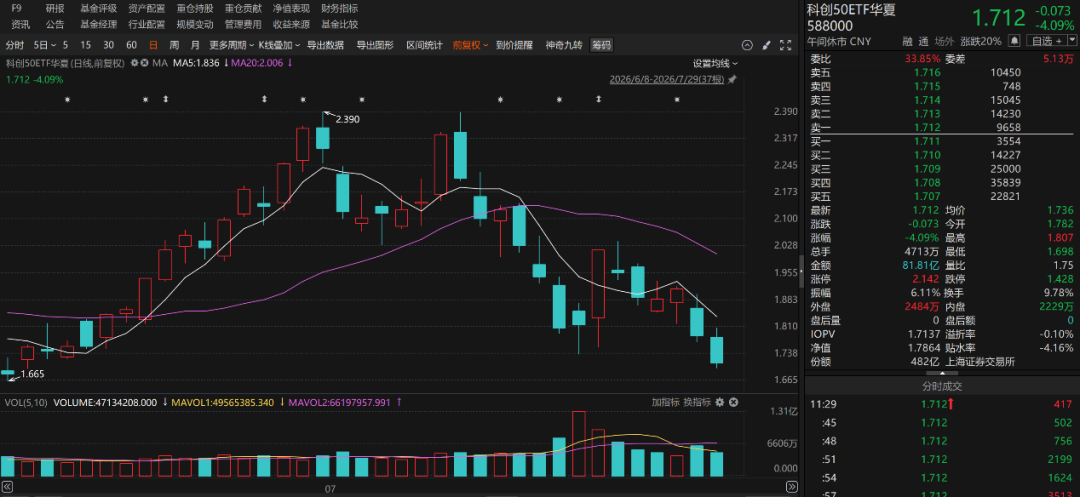Toggle the 筹码 chip distribution view
This screenshot has width=1080, height=497.
[601, 45]
